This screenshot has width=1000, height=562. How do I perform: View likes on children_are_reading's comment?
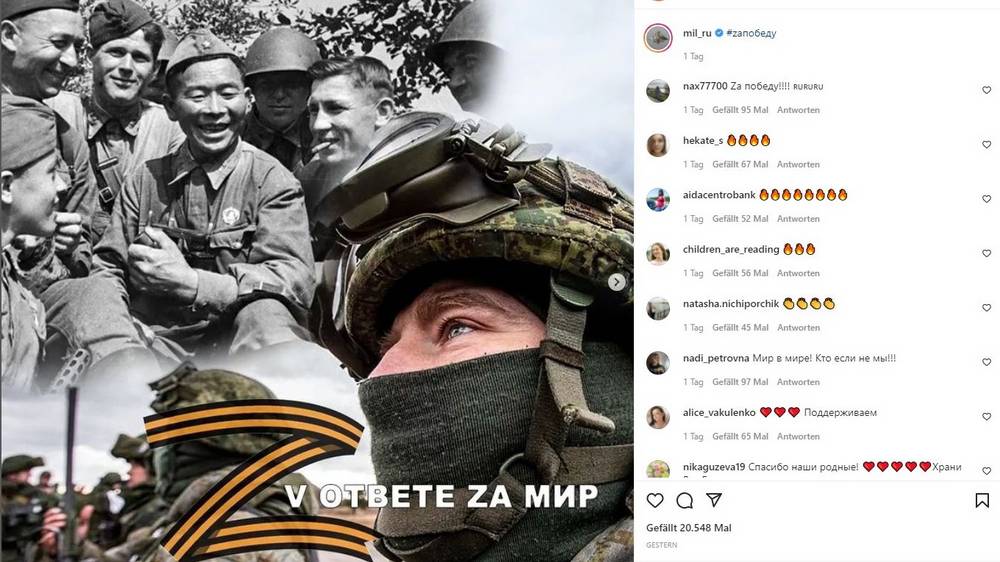tap(740, 273)
